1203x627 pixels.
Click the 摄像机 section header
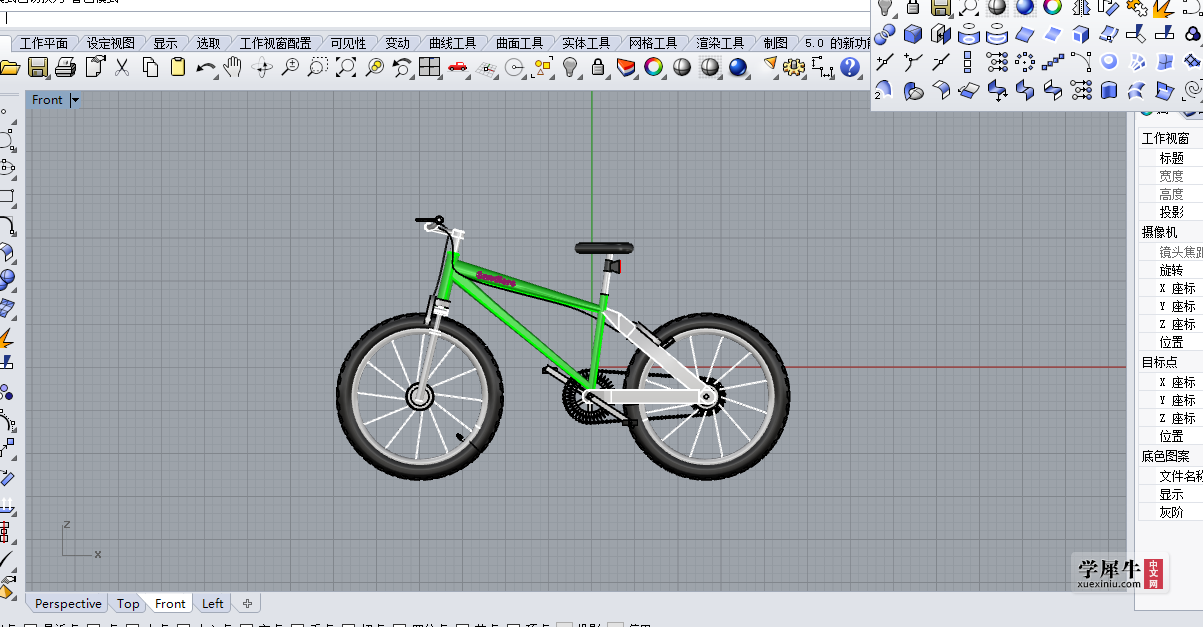click(x=1171, y=232)
